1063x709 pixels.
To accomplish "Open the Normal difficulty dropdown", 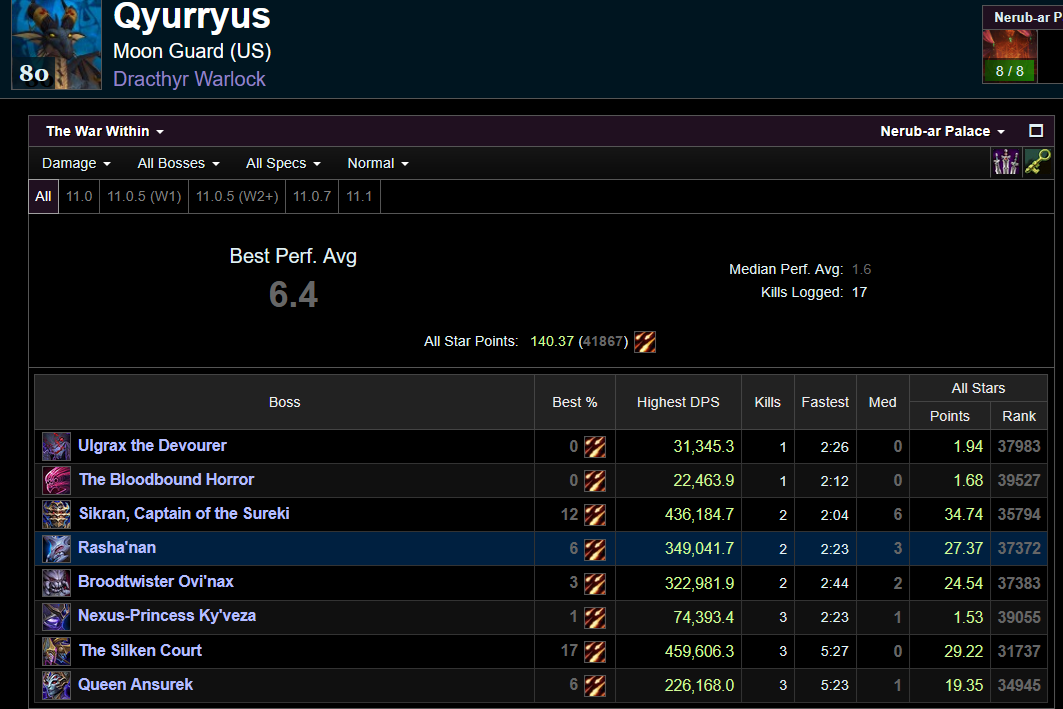I will (378, 163).
